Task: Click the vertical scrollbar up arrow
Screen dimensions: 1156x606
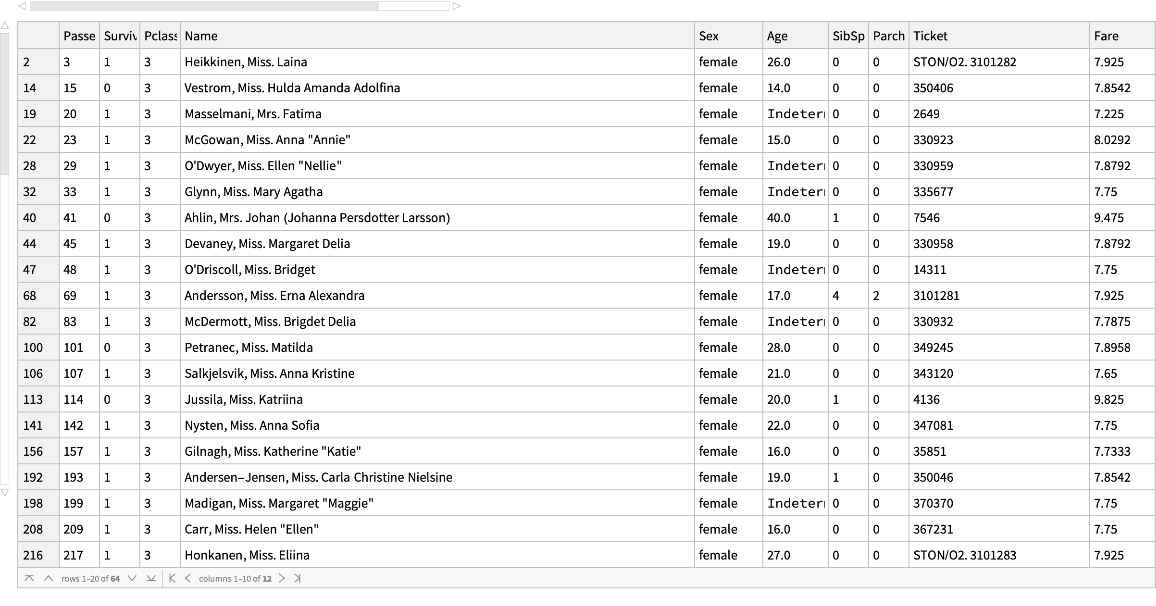Action: point(5,24)
